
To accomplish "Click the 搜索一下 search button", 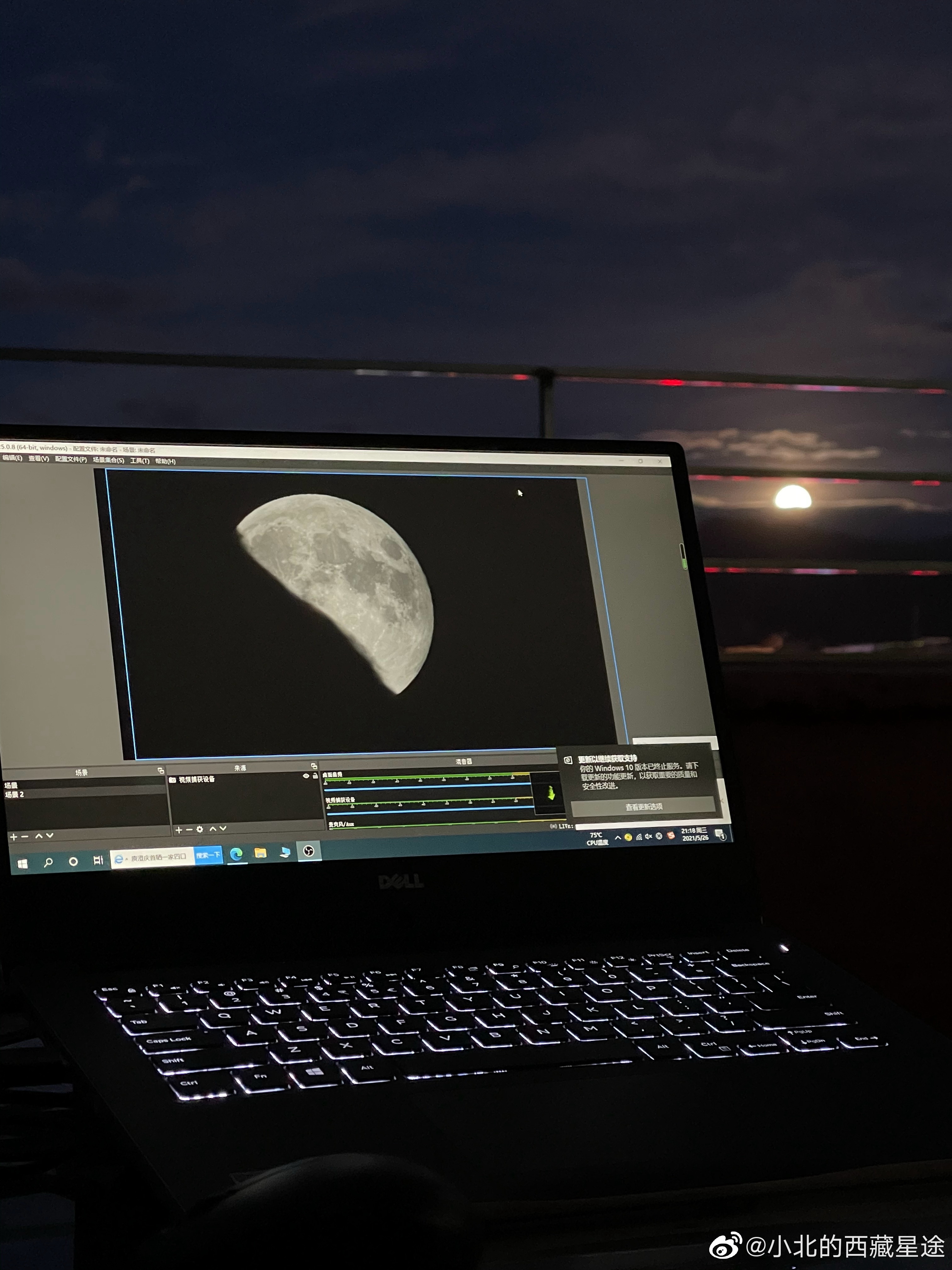I will pos(208,855).
